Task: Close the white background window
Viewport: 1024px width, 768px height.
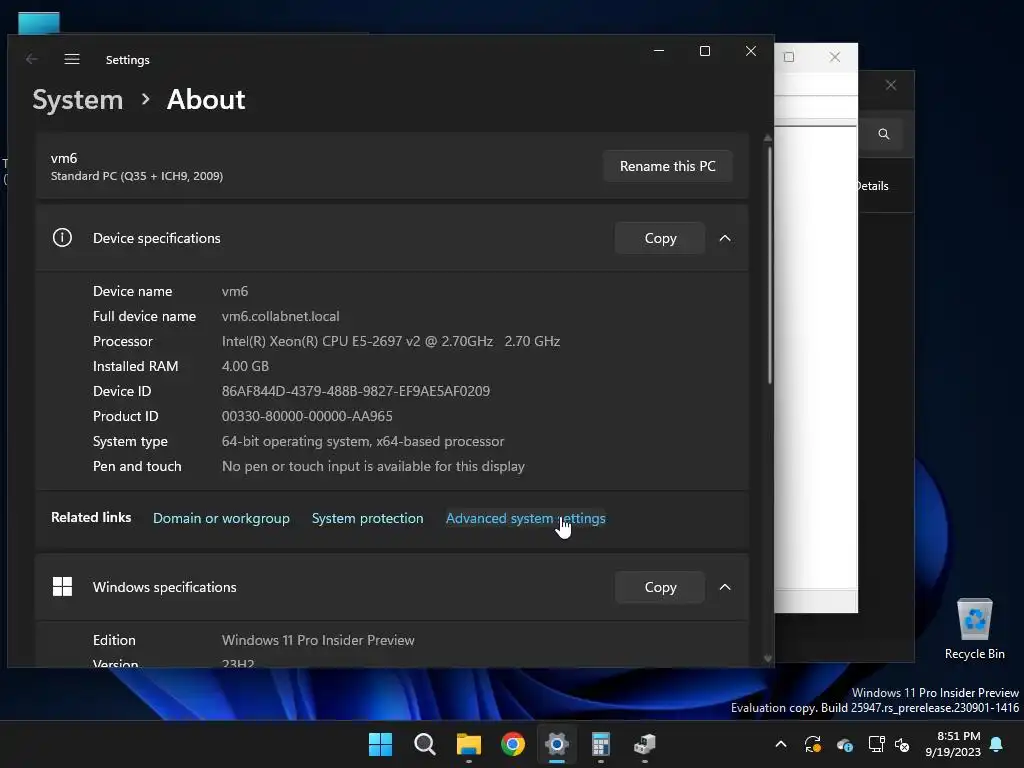Action: [x=835, y=57]
